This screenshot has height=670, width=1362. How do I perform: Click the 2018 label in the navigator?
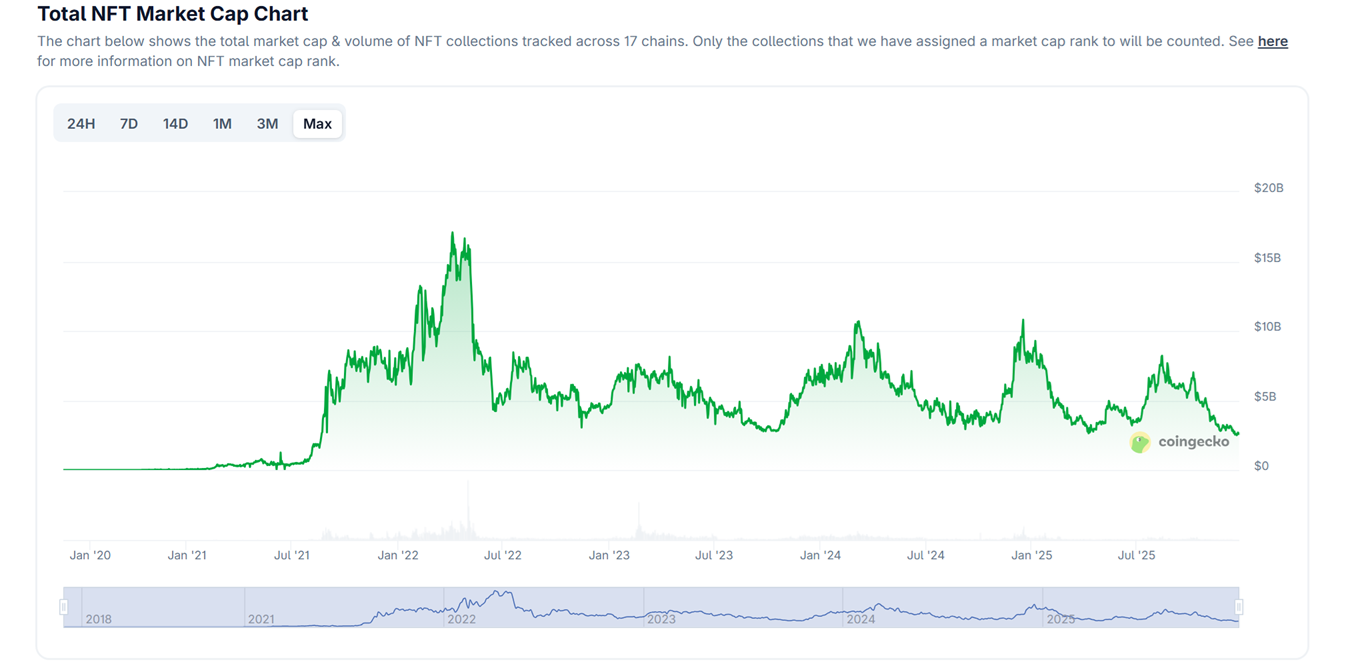(99, 619)
